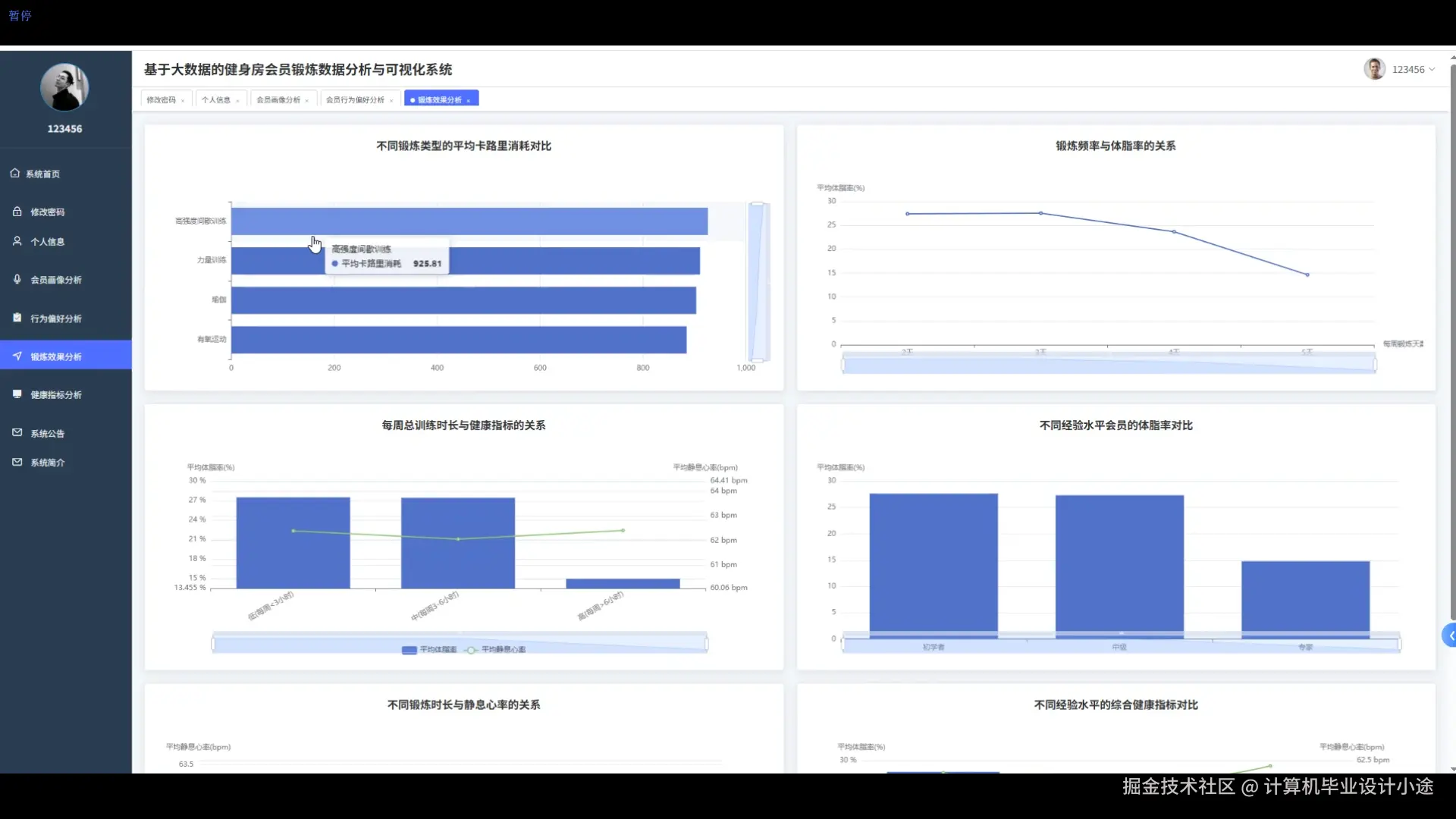Switch to the 会员画像分析 tab

click(278, 100)
